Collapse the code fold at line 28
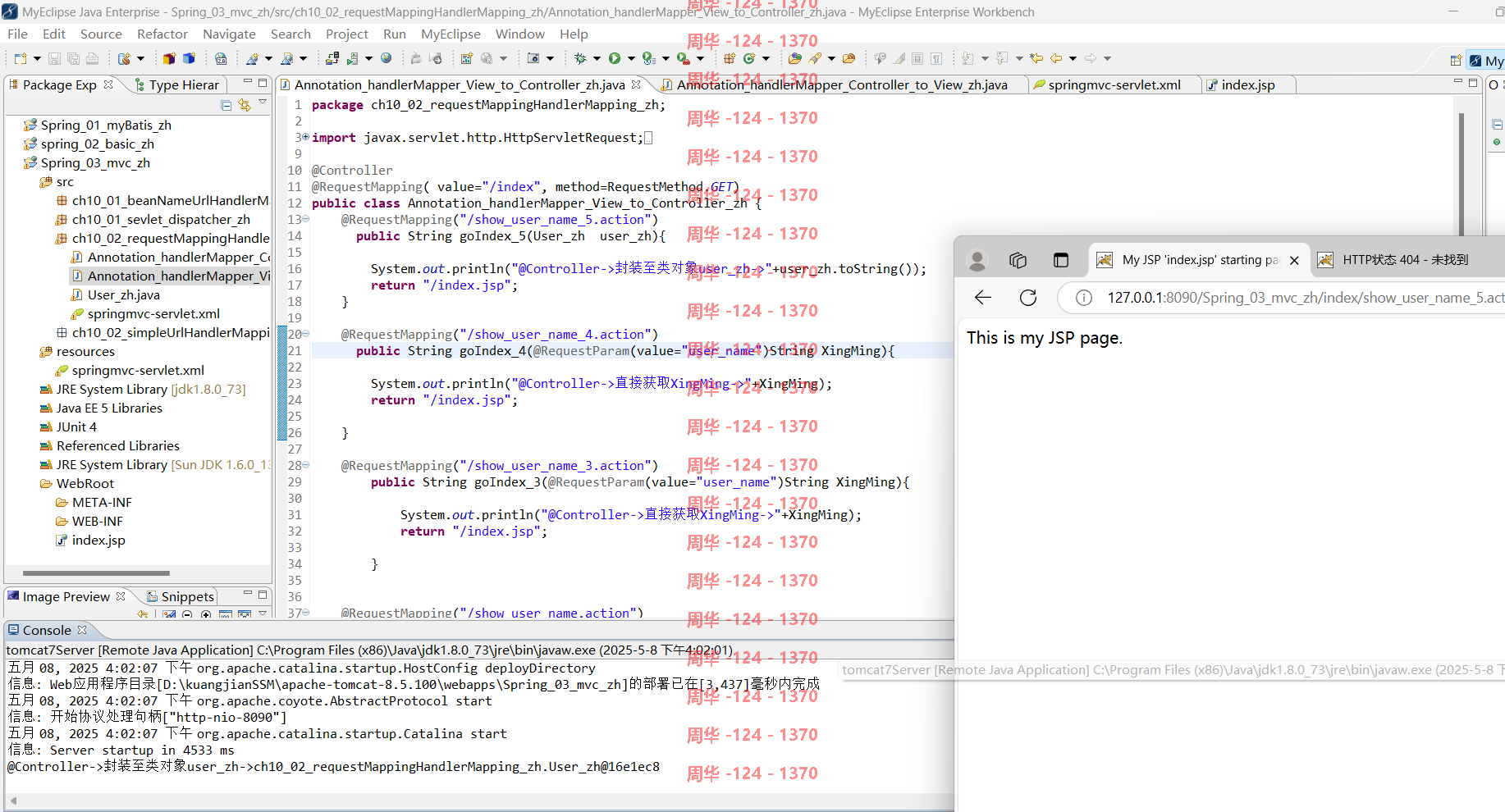1505x812 pixels. click(306, 465)
